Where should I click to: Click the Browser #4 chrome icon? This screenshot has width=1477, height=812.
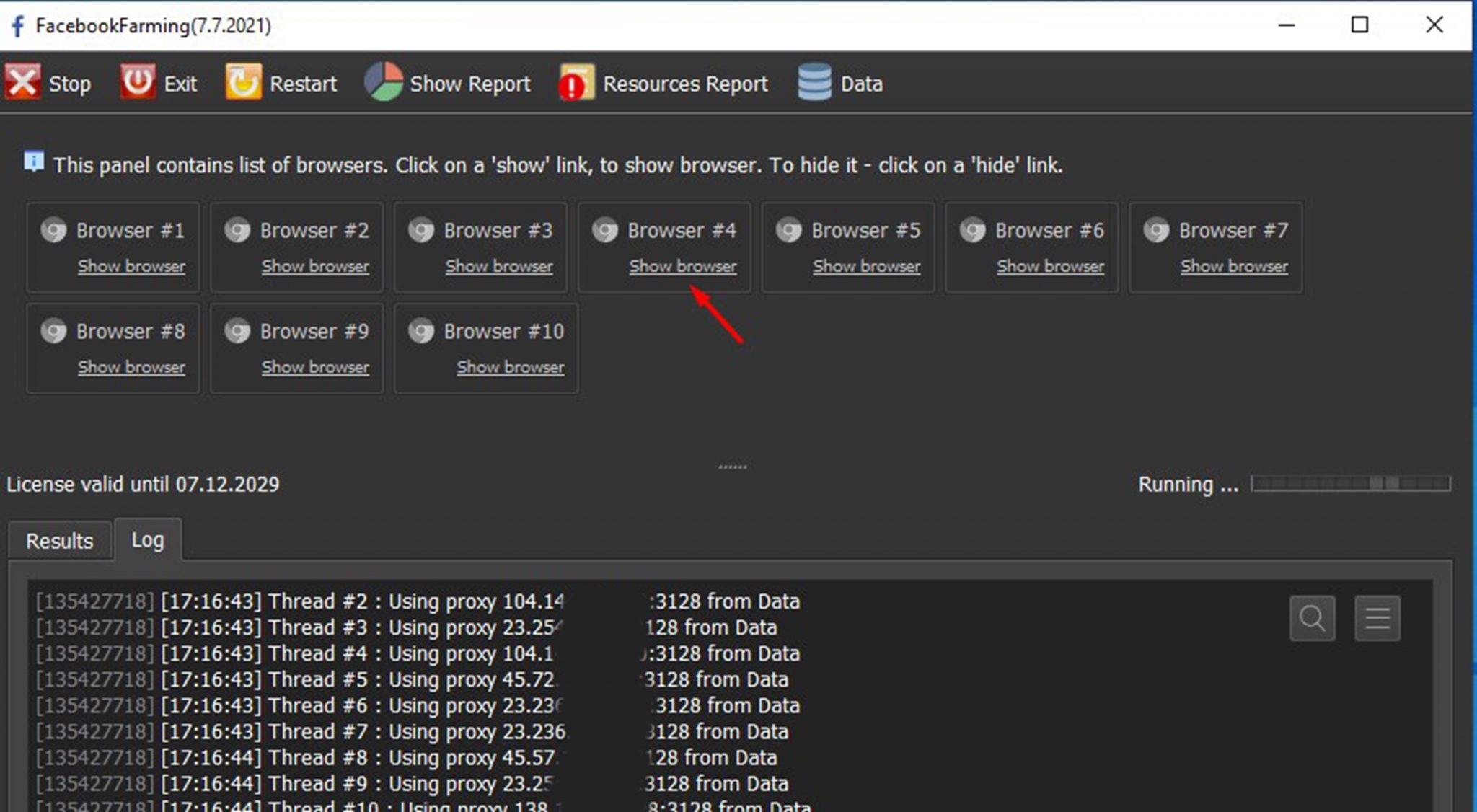(x=605, y=230)
